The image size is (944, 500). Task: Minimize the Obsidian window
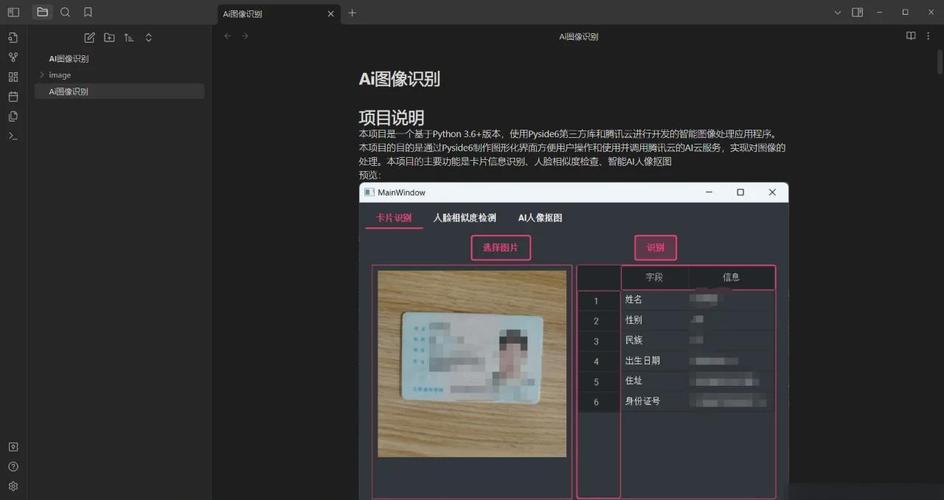[880, 12]
